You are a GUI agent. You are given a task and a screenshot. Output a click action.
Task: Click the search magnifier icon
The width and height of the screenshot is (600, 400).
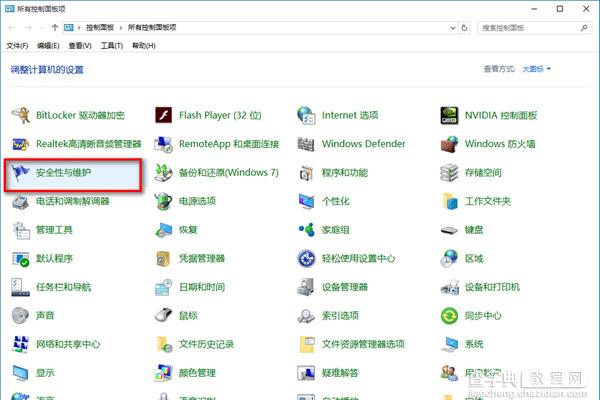click(x=584, y=28)
